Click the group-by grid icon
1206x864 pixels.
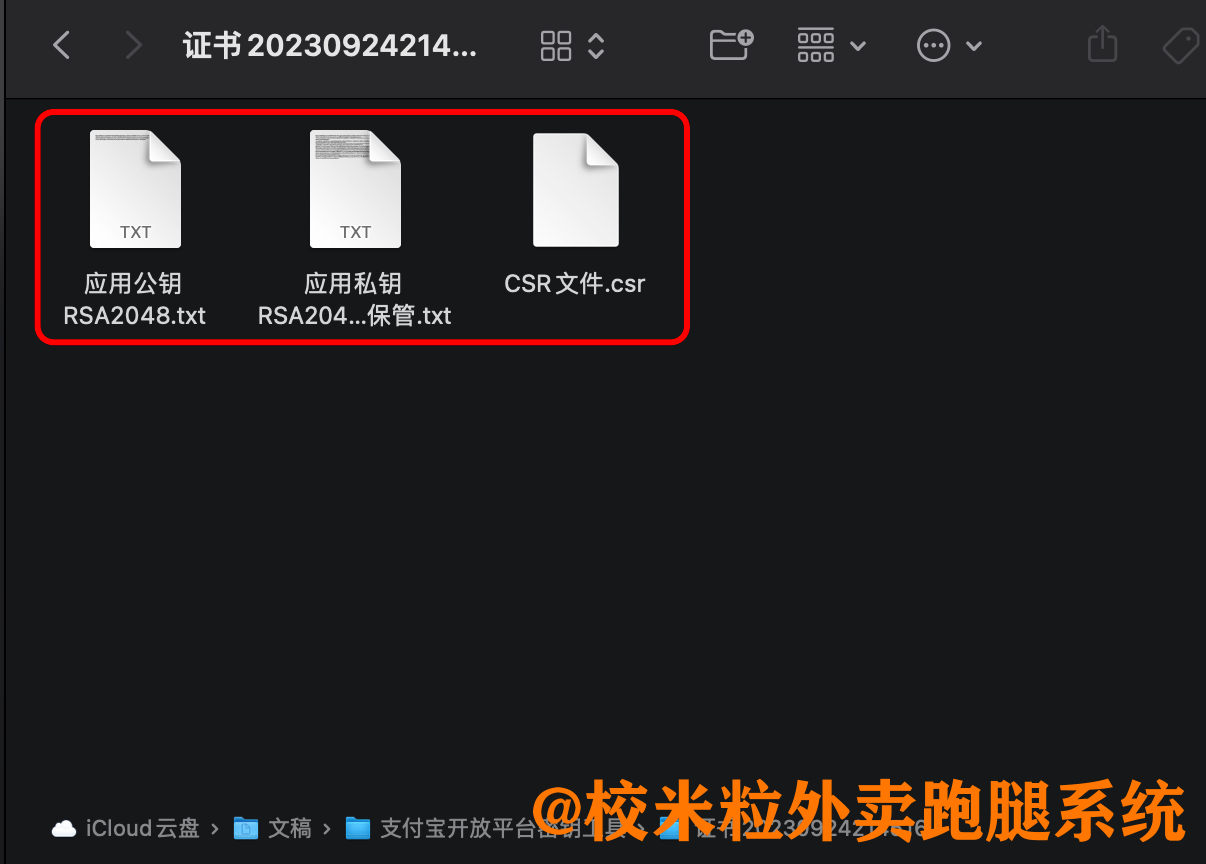[816, 45]
